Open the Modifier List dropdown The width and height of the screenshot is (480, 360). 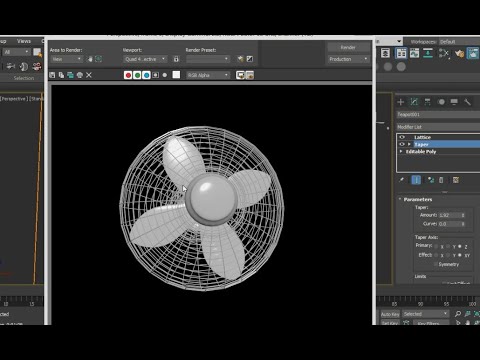coord(438,127)
